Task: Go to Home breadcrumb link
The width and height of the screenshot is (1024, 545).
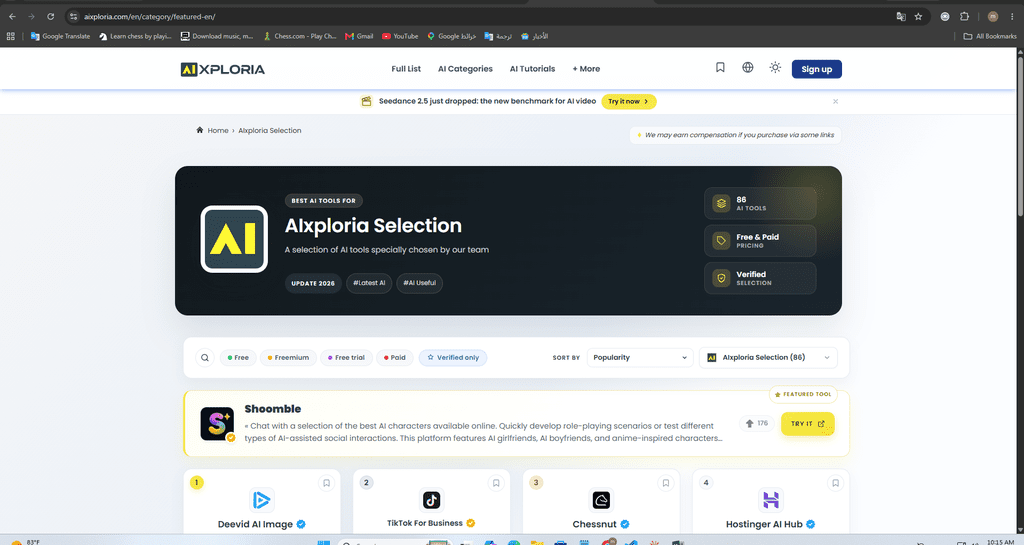Action: [217, 131]
